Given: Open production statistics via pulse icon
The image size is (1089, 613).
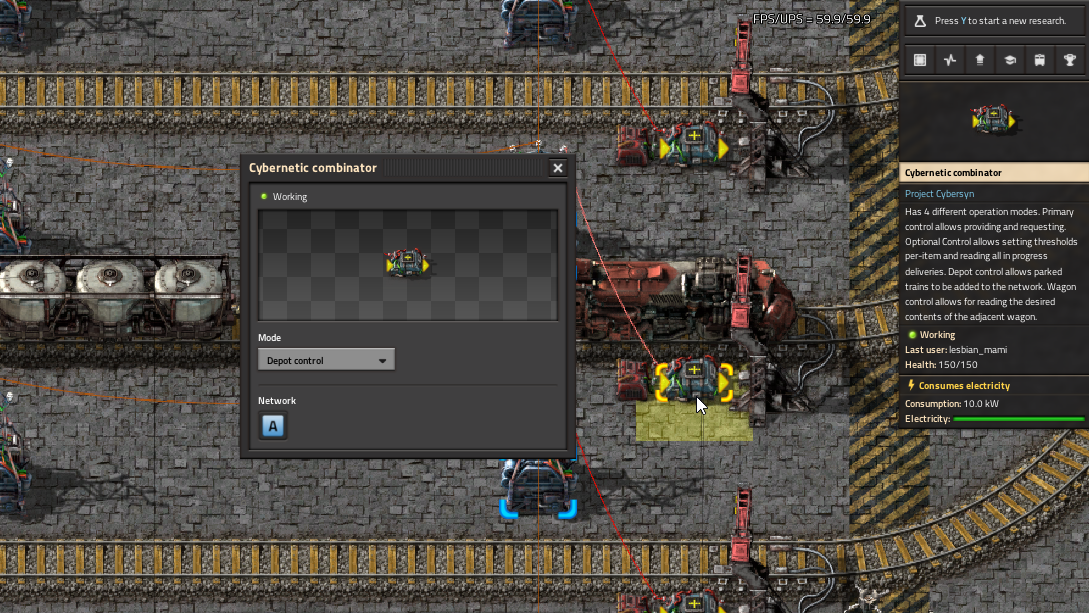Looking at the screenshot, I should pos(950,60).
